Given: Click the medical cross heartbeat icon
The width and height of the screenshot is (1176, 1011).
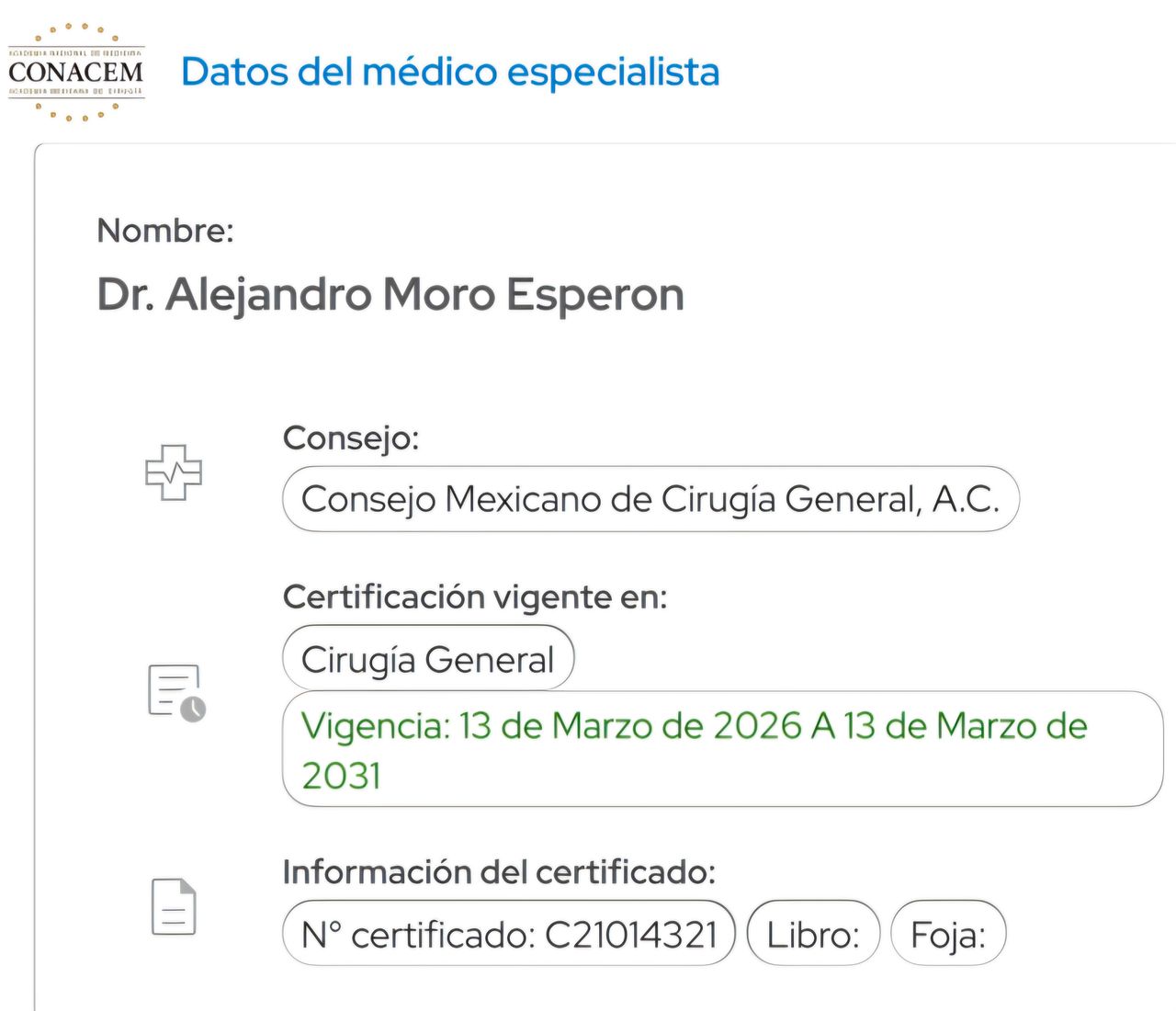Looking at the screenshot, I should [174, 472].
